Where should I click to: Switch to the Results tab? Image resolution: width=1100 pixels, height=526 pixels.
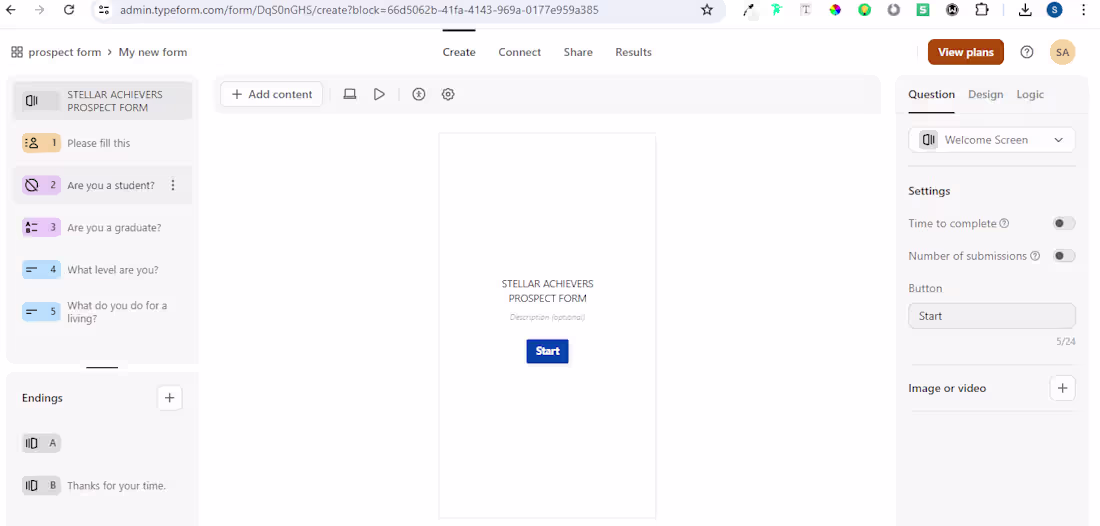pos(633,52)
